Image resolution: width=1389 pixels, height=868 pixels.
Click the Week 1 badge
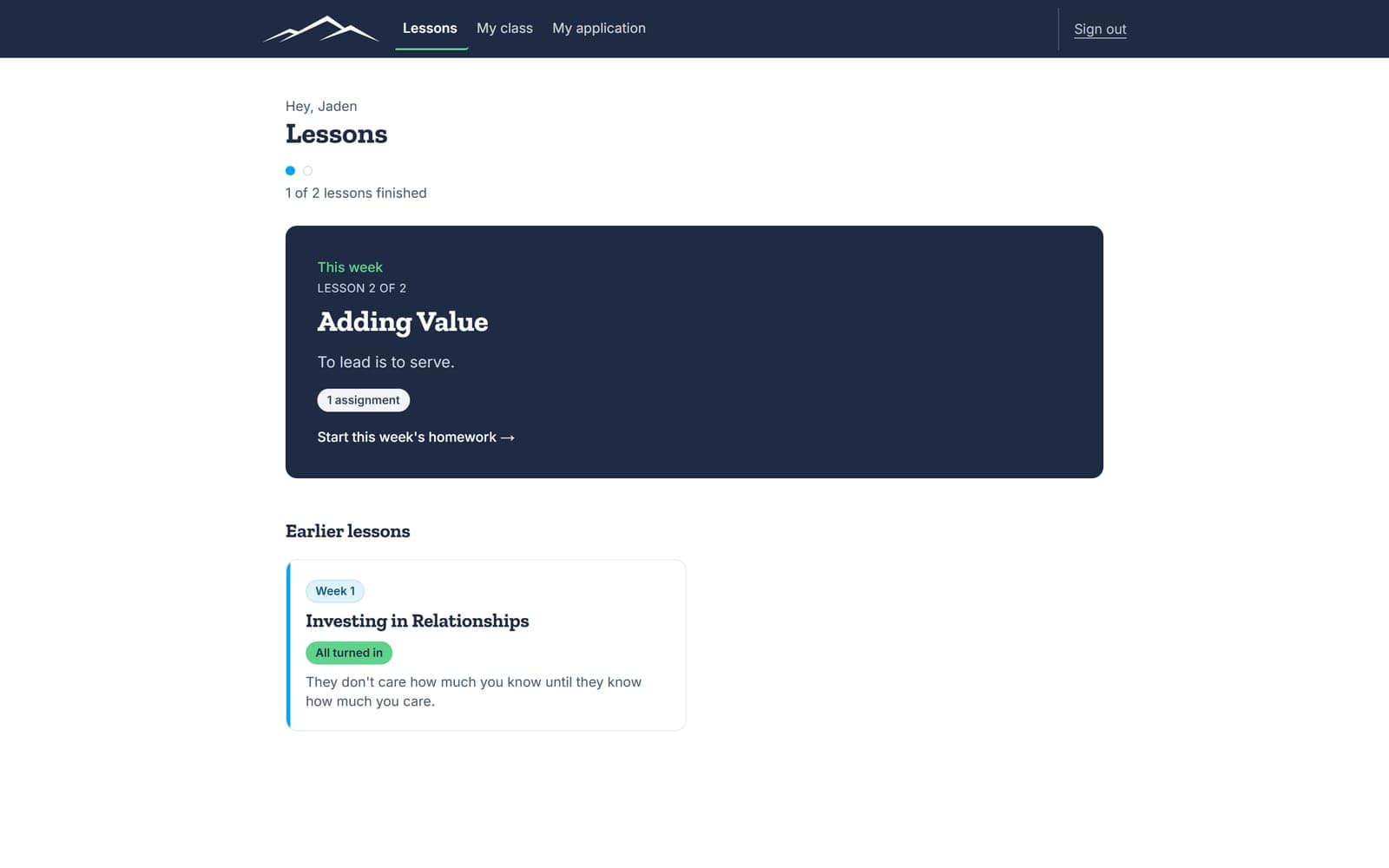[335, 591]
